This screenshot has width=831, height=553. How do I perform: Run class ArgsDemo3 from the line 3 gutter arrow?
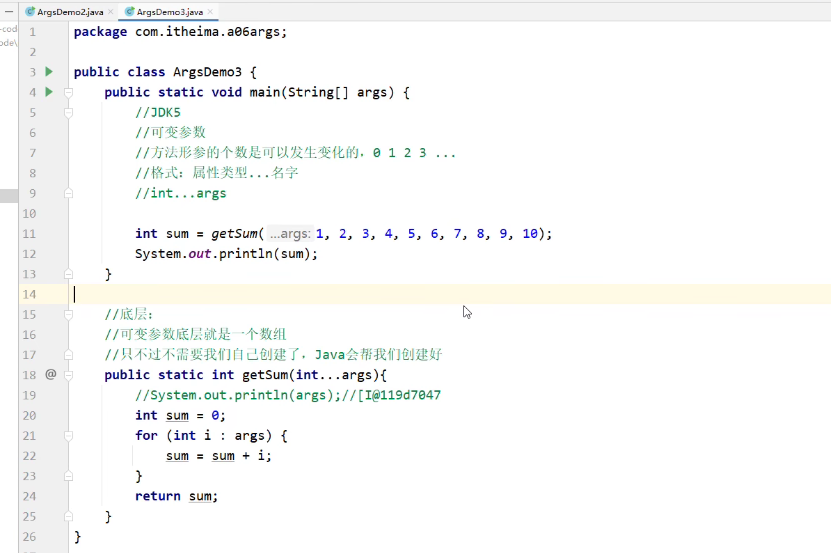pos(49,72)
